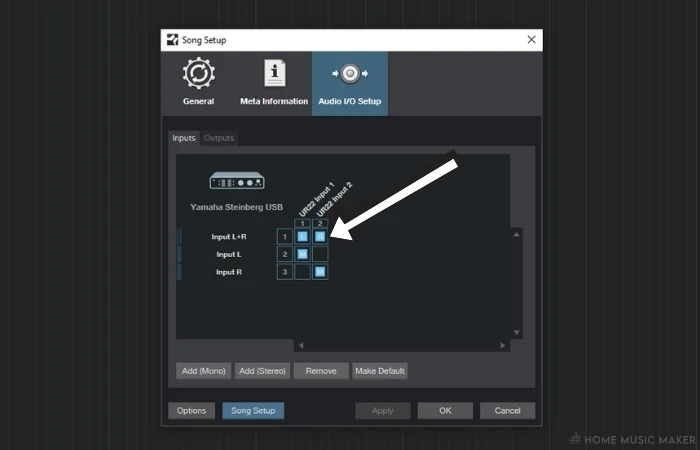
Task: Click the scroll up arrow of the input list
Action: point(517,234)
